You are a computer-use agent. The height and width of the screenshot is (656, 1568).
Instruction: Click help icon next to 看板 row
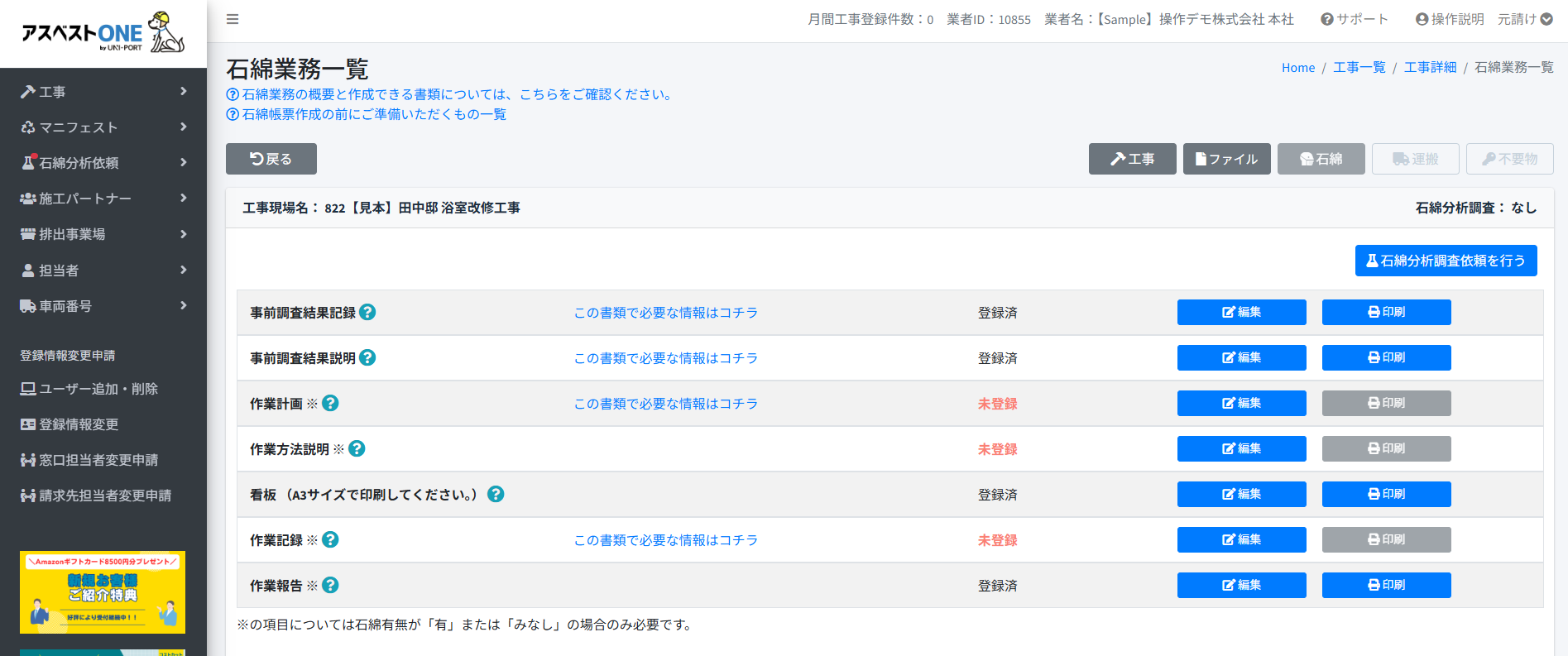pos(496,494)
